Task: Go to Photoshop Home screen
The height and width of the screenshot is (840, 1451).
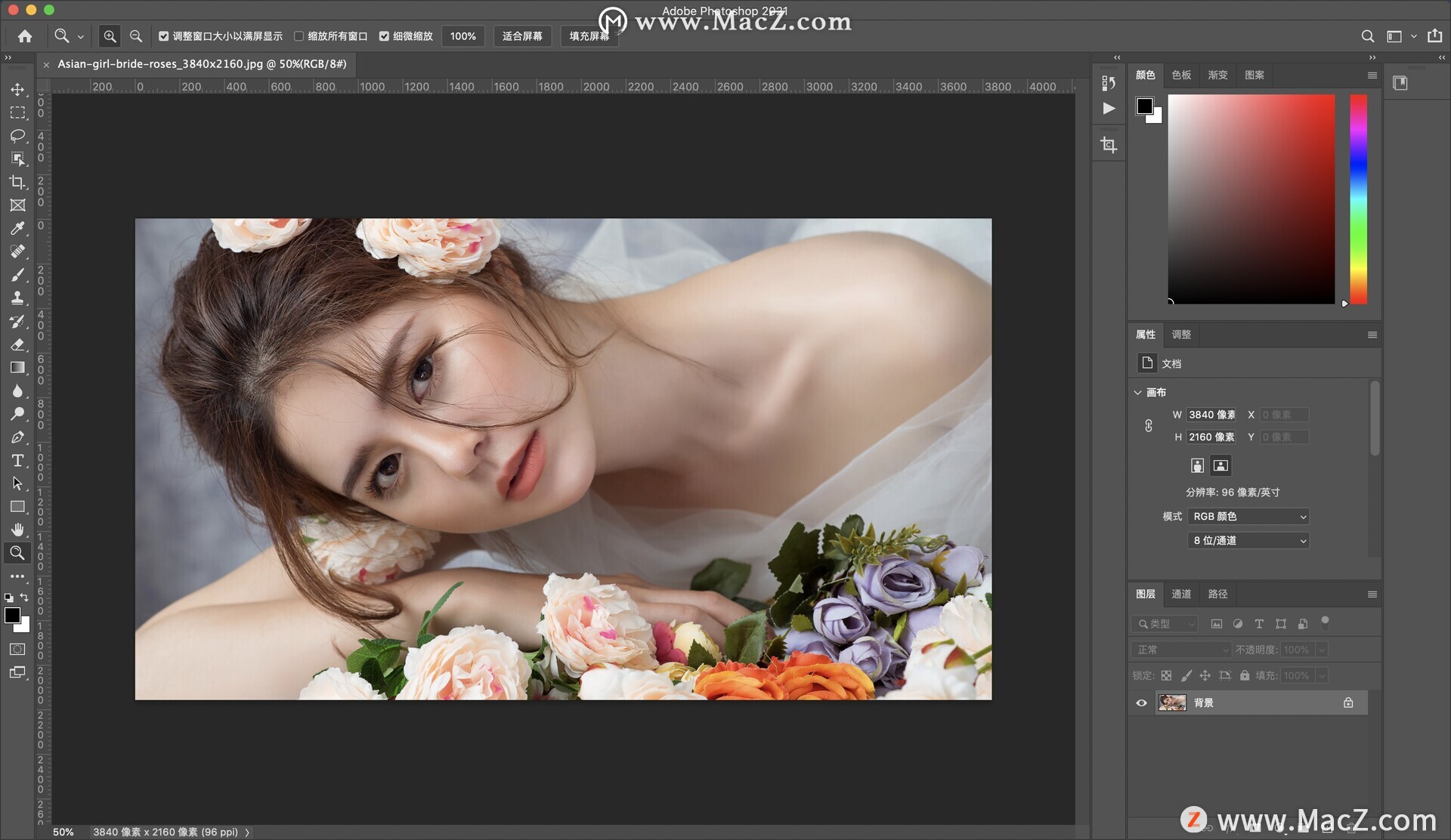Action: pyautogui.click(x=25, y=36)
